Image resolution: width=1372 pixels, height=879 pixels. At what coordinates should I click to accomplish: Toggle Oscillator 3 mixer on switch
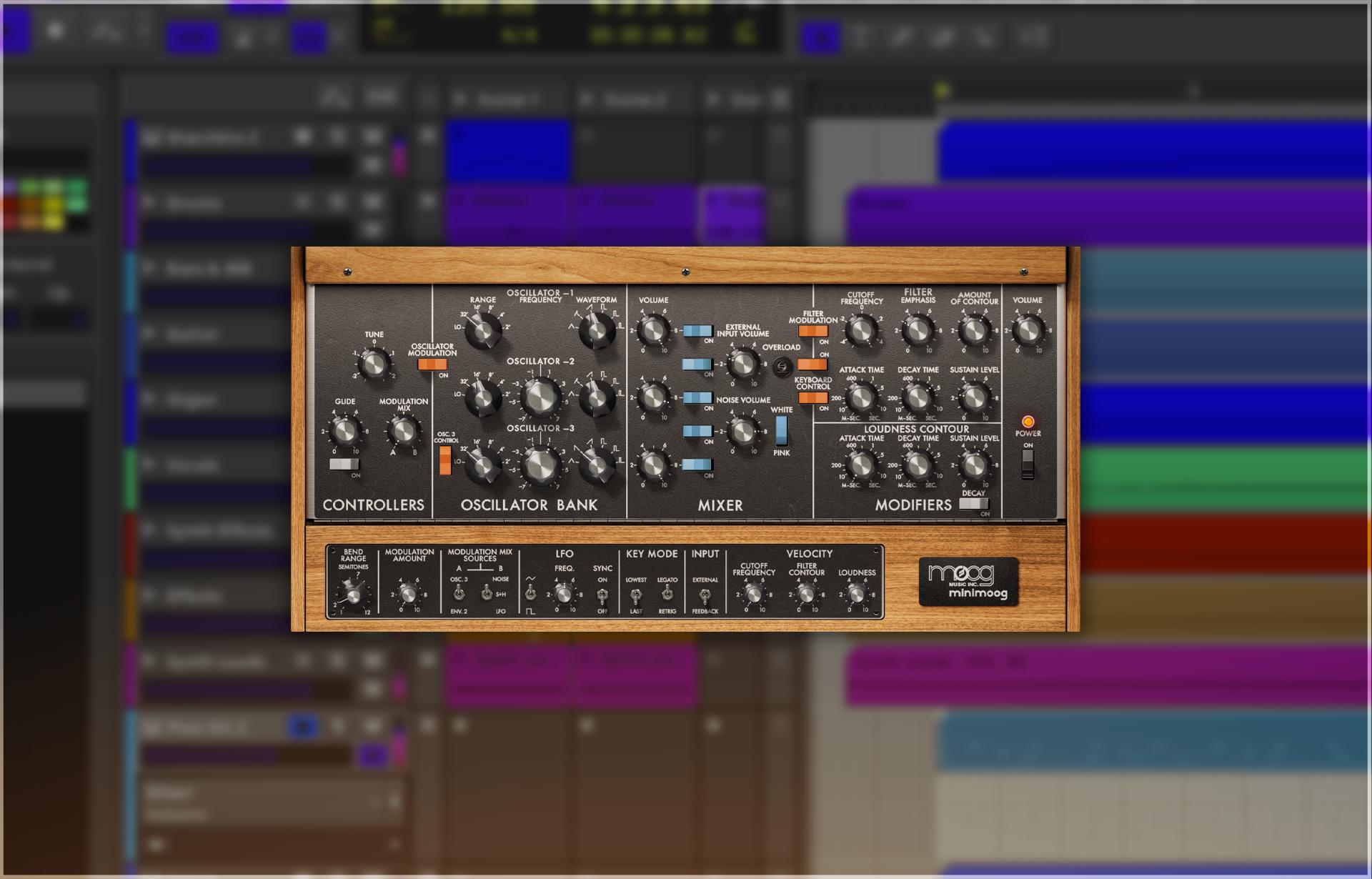697,465
